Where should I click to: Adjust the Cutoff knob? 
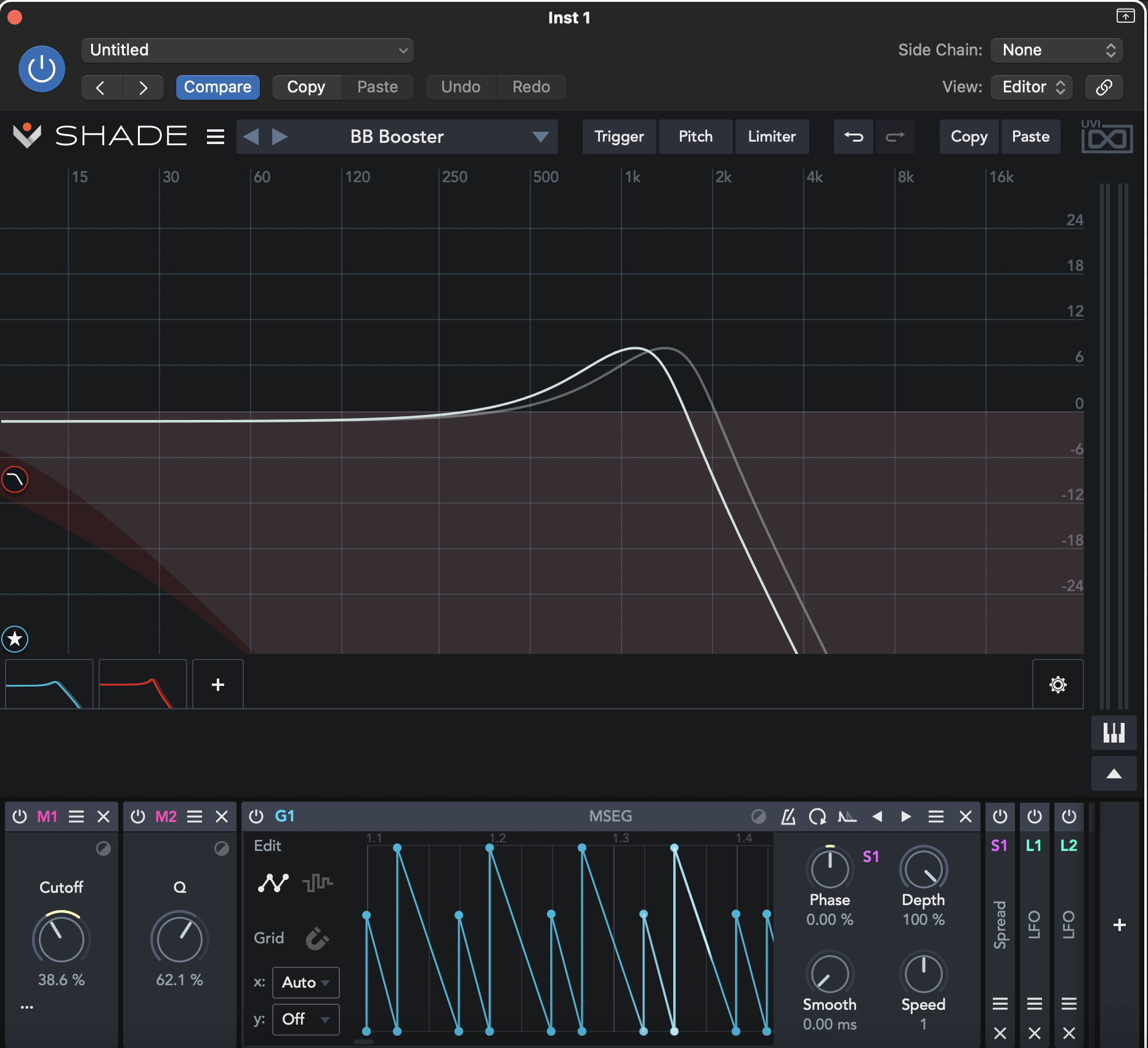coord(61,940)
